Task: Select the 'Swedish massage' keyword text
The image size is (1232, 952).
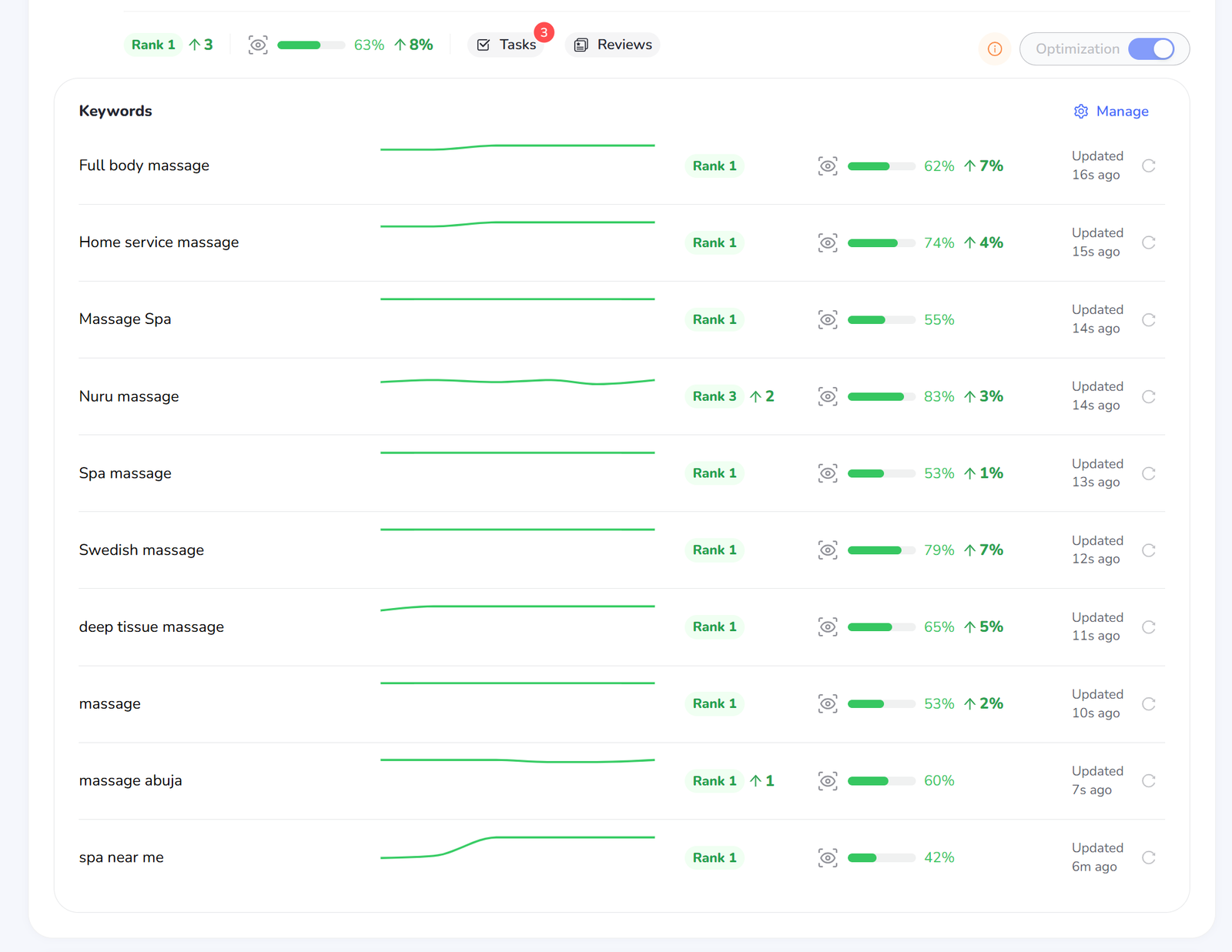Action: tap(142, 550)
